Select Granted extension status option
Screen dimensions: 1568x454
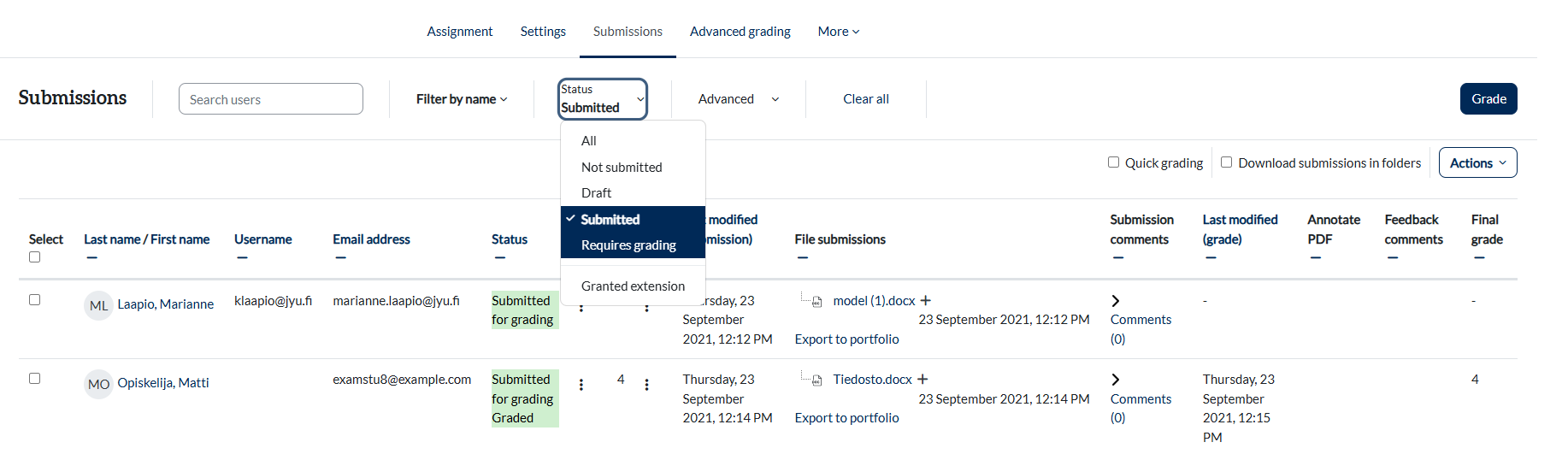633,286
